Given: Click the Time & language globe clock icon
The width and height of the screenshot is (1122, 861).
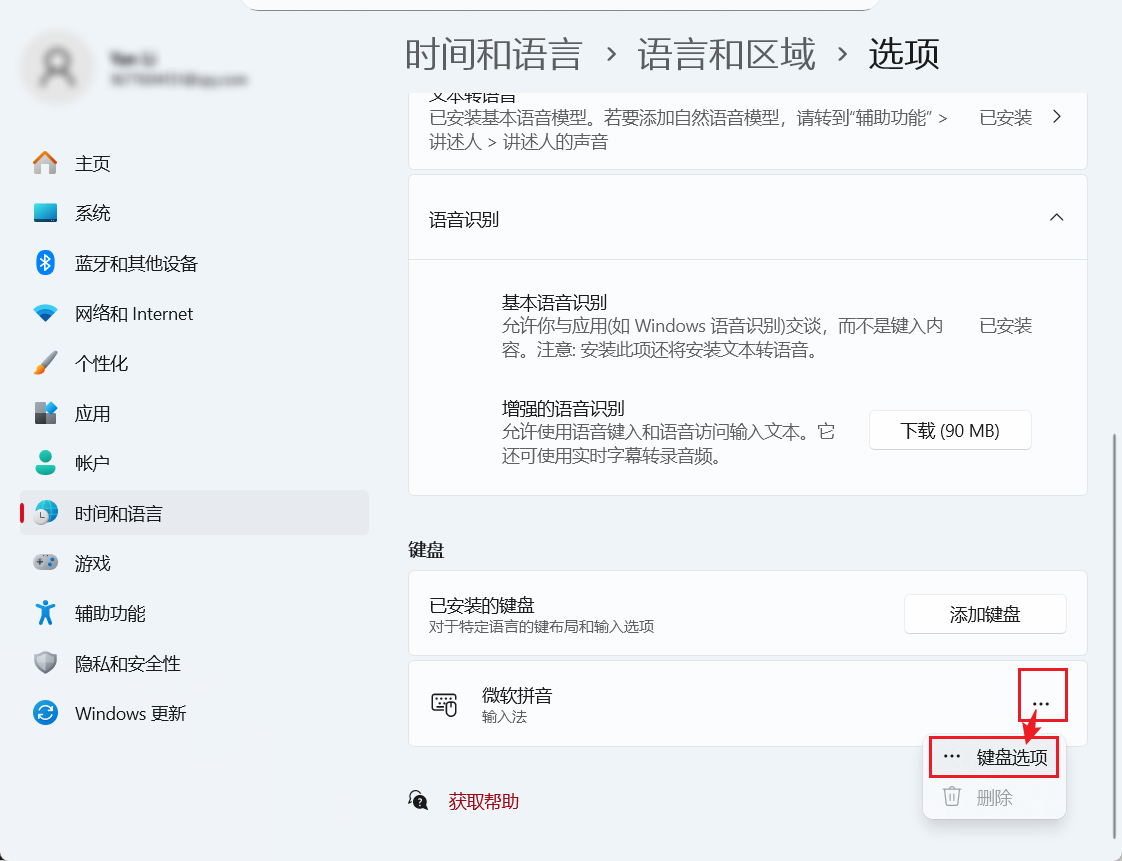Looking at the screenshot, I should 45,512.
